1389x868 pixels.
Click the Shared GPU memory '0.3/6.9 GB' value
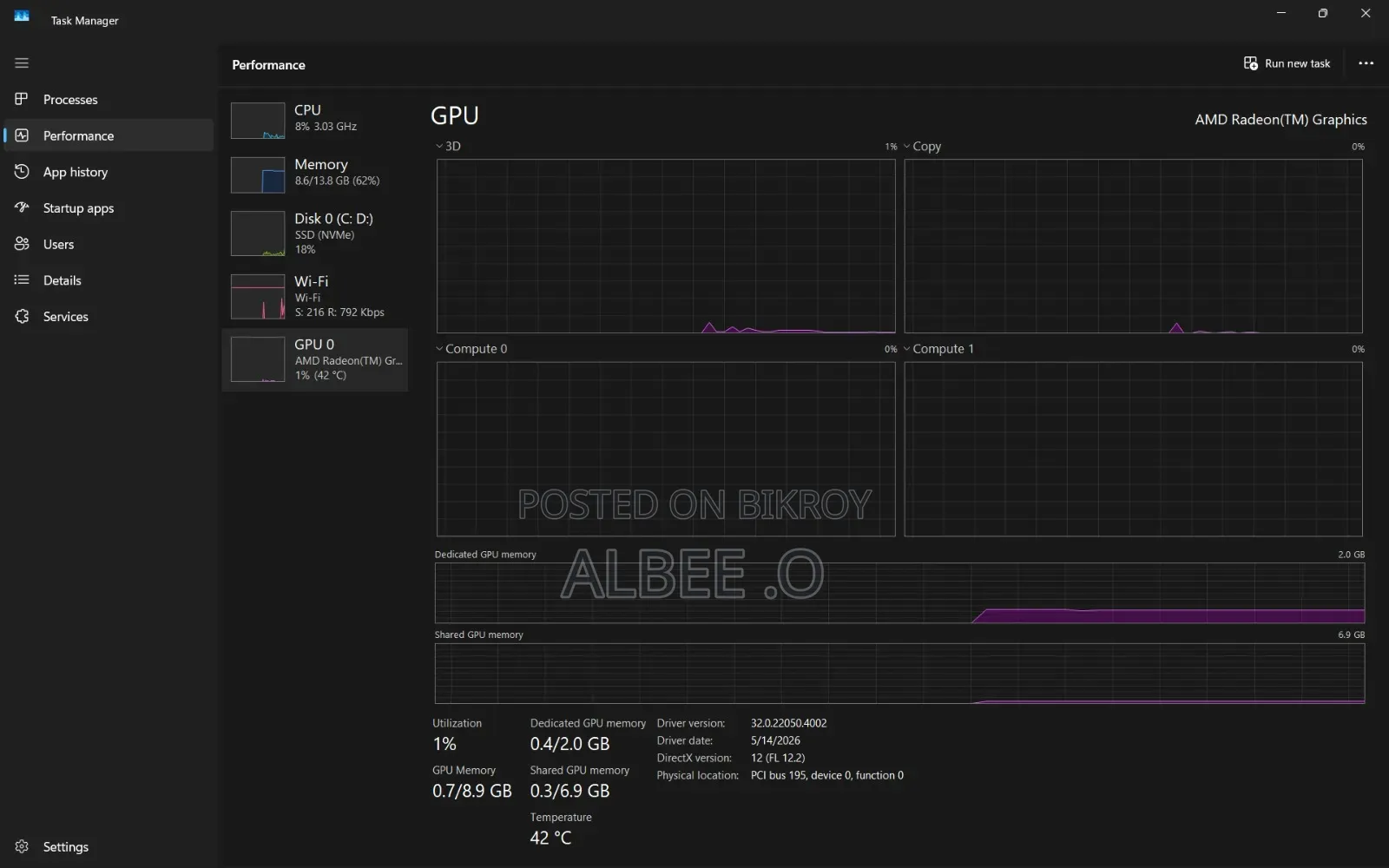(569, 791)
